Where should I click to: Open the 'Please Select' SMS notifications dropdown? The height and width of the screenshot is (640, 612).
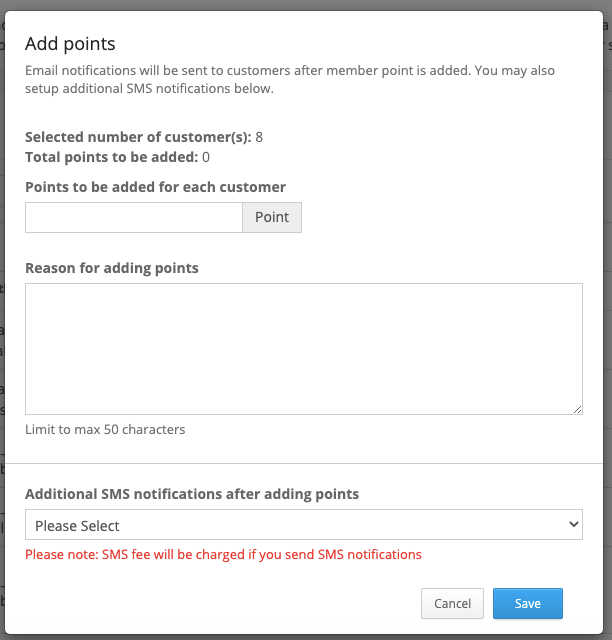pyautogui.click(x=304, y=525)
